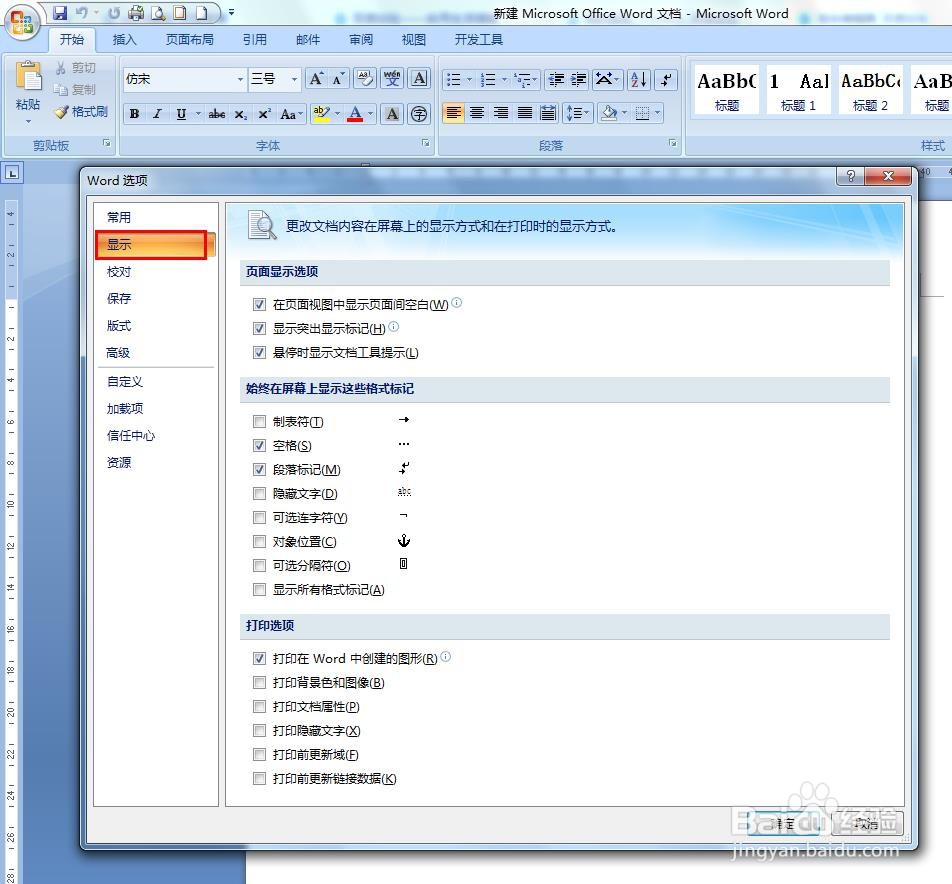
Task: Toggle document tooltips on hover checkbox
Action: point(259,352)
